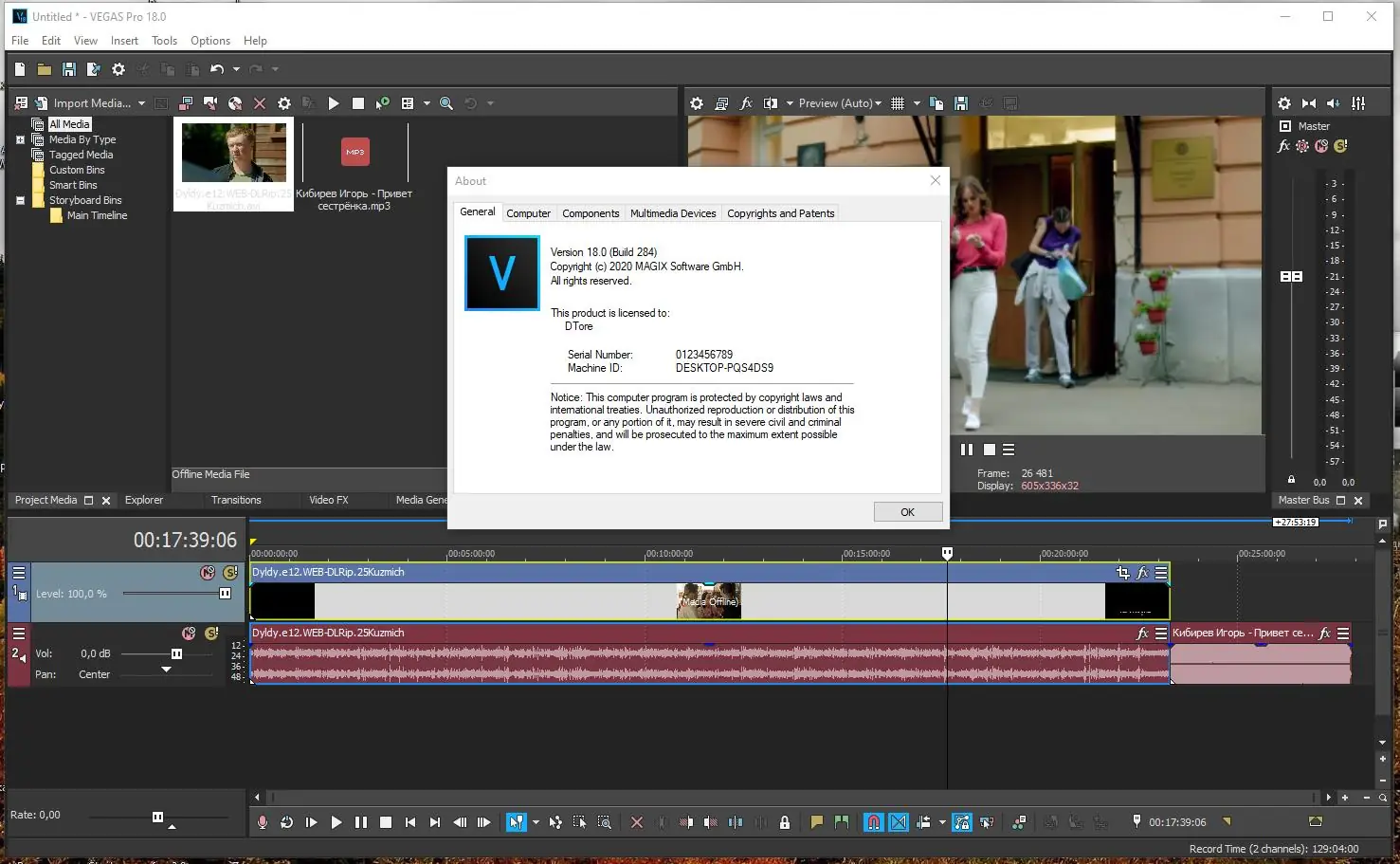The height and width of the screenshot is (864, 1400).
Task: Expand the Media By Type tree node
Action: [20, 139]
